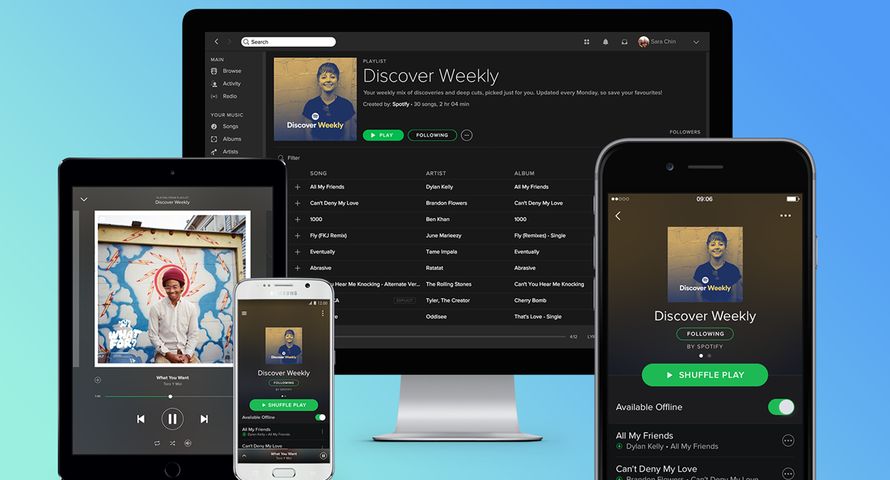Pause from Samsung phone mini player
Screen dimensions: 890x480
(x=323, y=456)
